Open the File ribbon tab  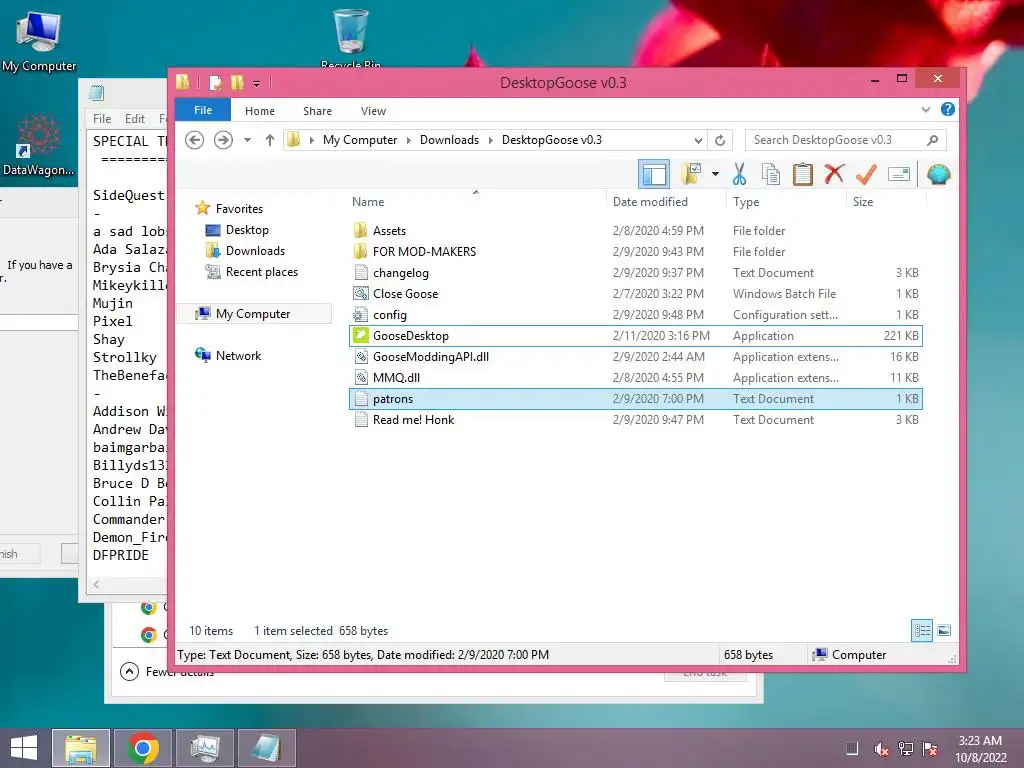tap(202, 110)
